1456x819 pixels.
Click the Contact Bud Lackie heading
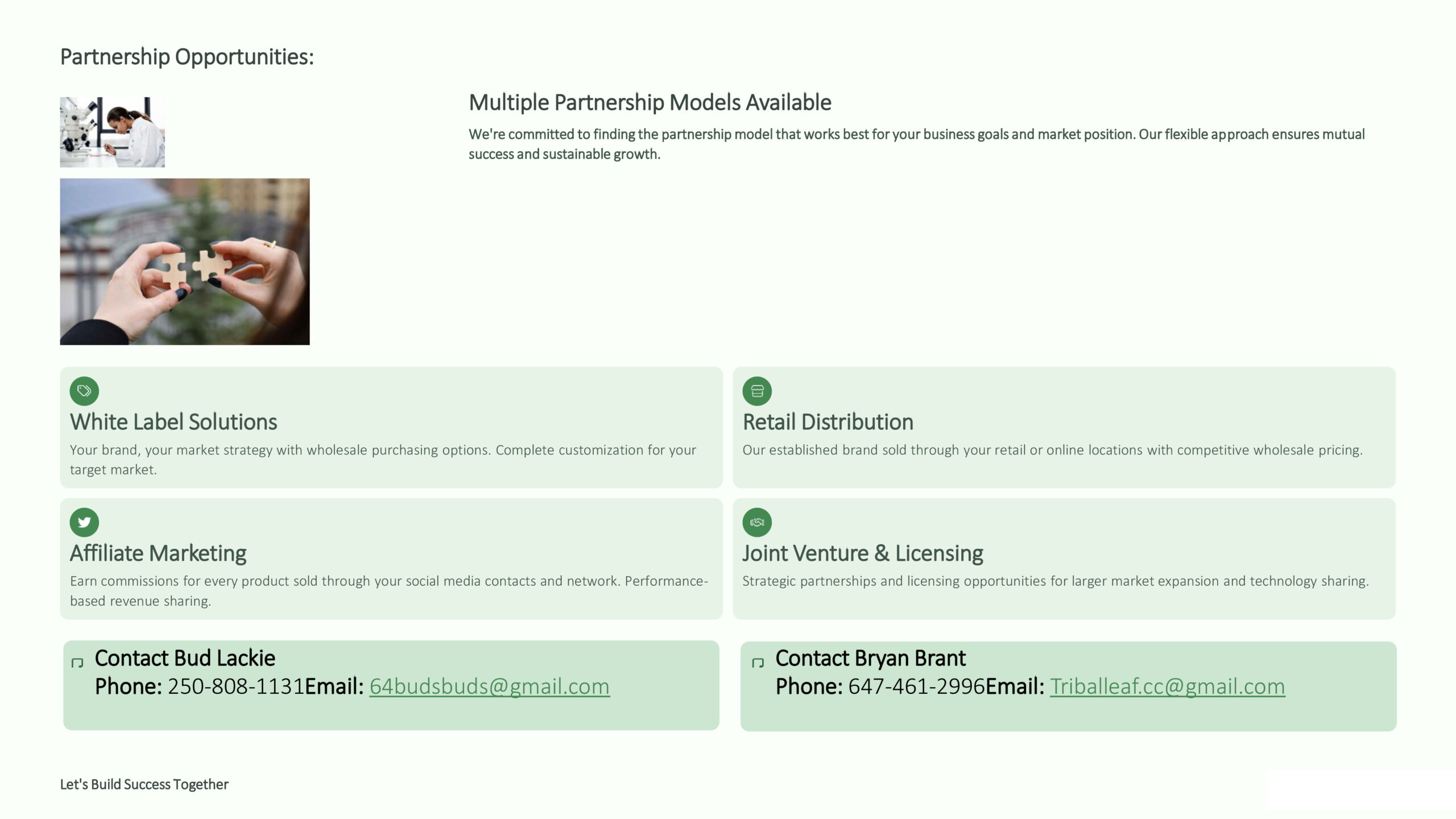[x=185, y=658]
